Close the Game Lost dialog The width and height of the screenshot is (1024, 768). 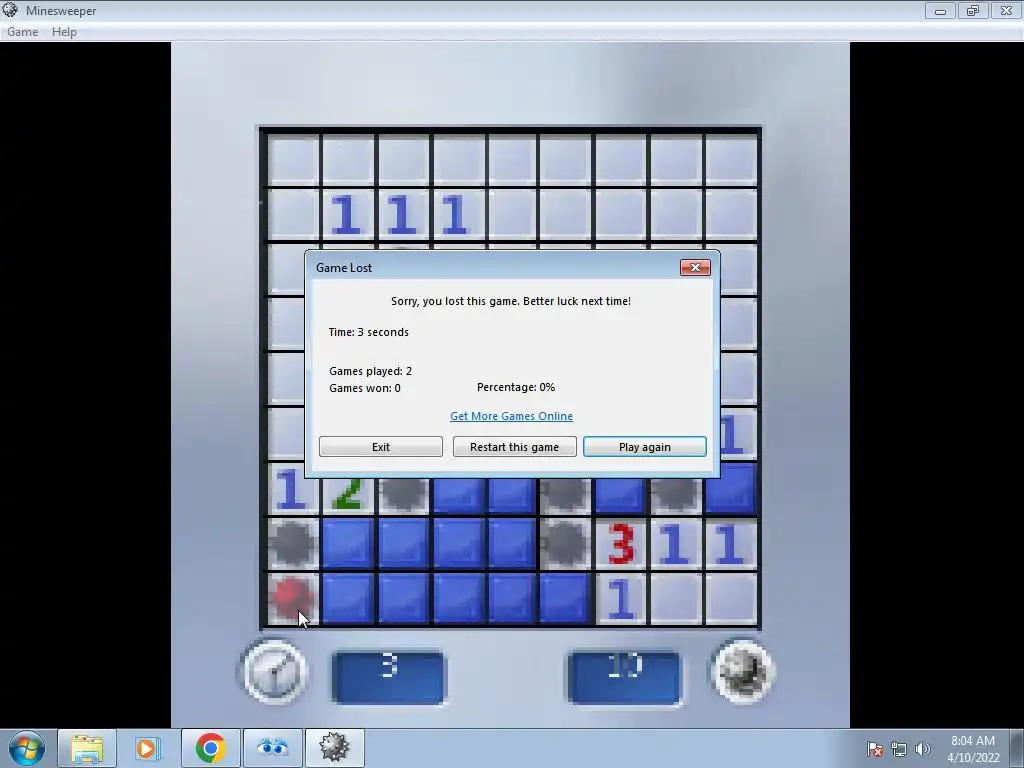click(x=695, y=267)
